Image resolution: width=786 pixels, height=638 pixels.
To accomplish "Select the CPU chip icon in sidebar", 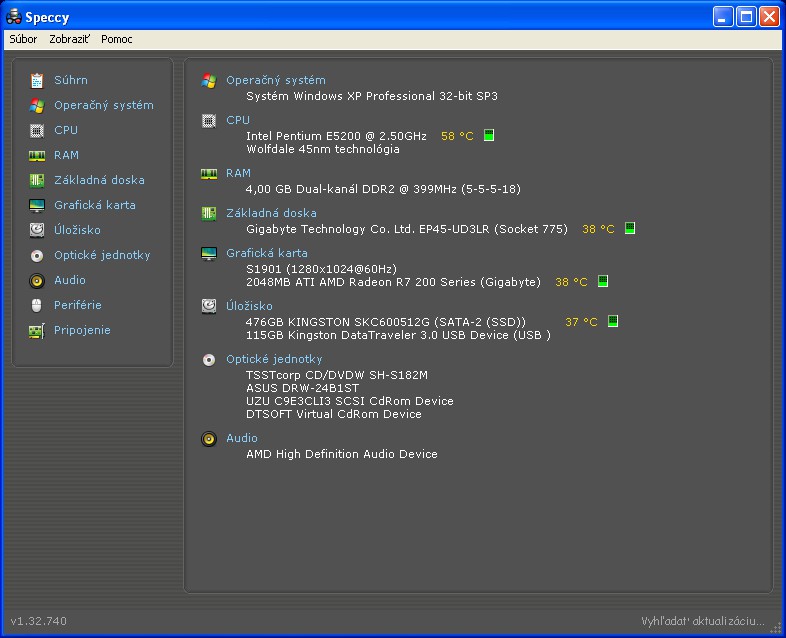I will click(37, 130).
